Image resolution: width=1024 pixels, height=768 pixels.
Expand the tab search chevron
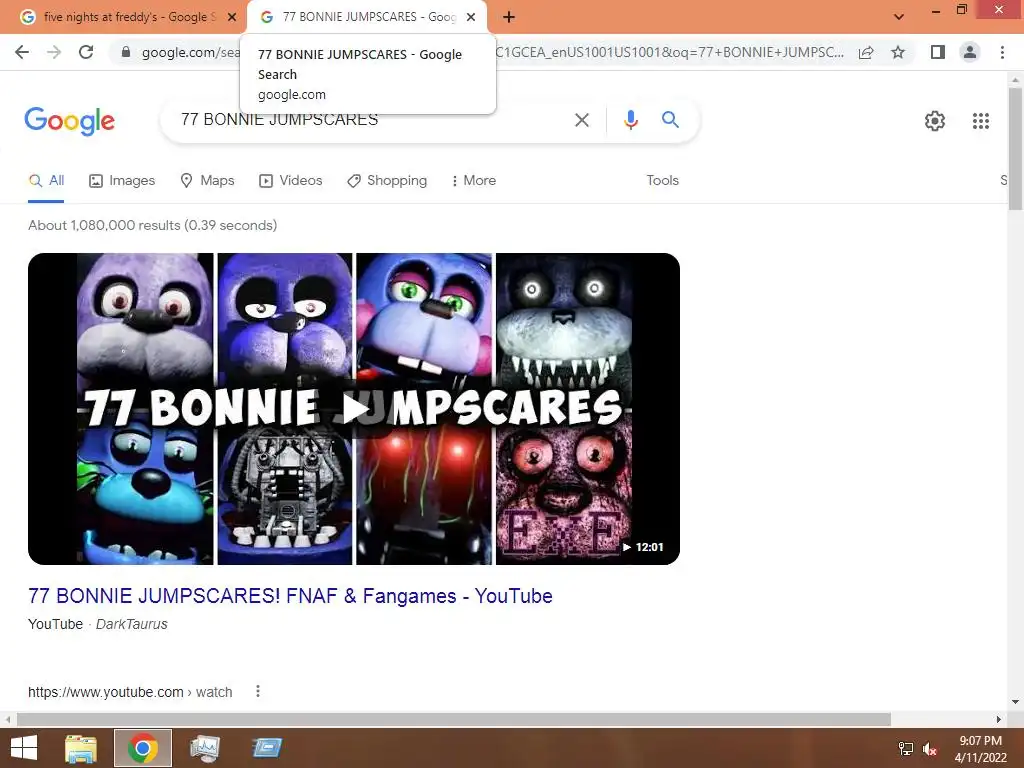(899, 17)
